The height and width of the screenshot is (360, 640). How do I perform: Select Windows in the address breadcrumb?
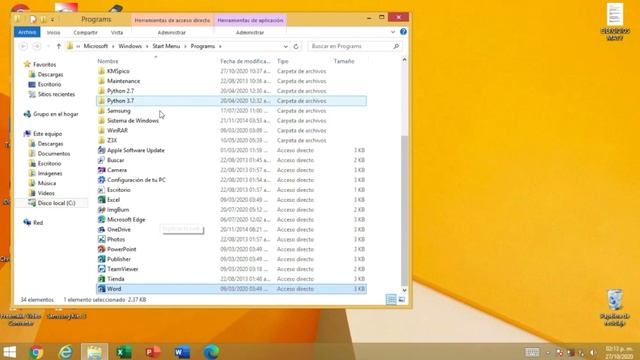[130, 47]
